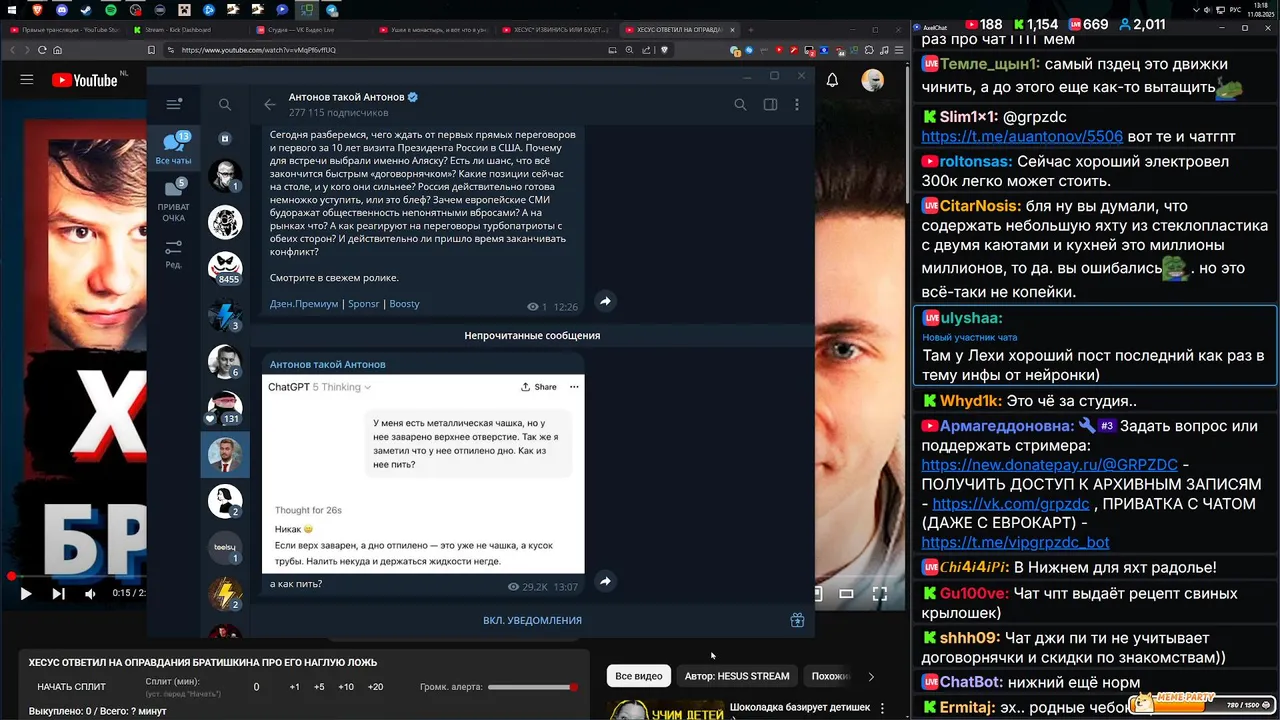Select the Похожие chip
The image size is (1280, 720).
(x=829, y=676)
